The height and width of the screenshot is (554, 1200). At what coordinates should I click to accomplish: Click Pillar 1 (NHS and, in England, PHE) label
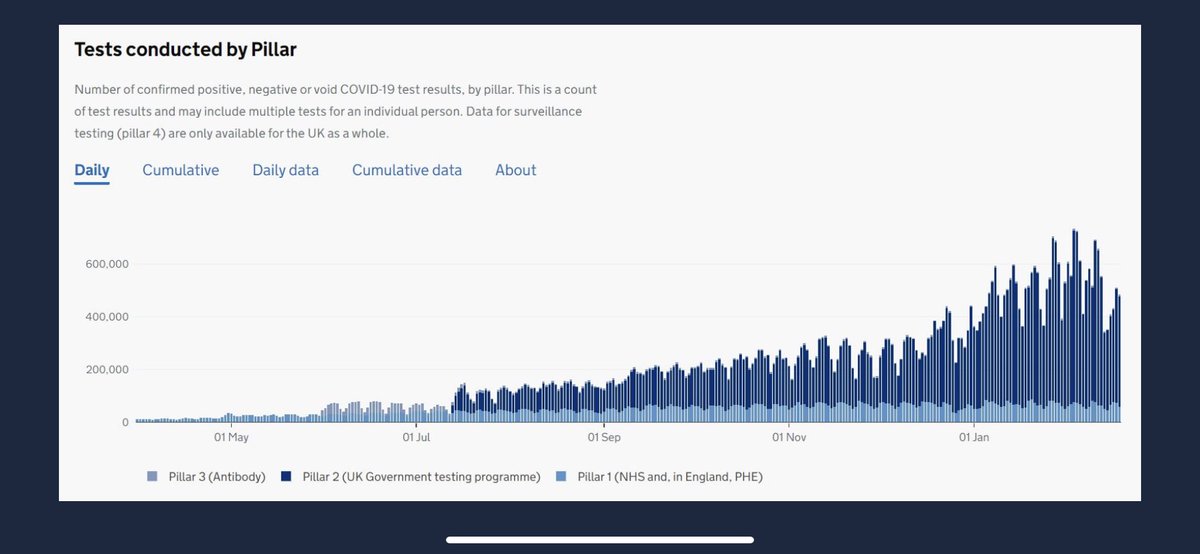coord(670,477)
